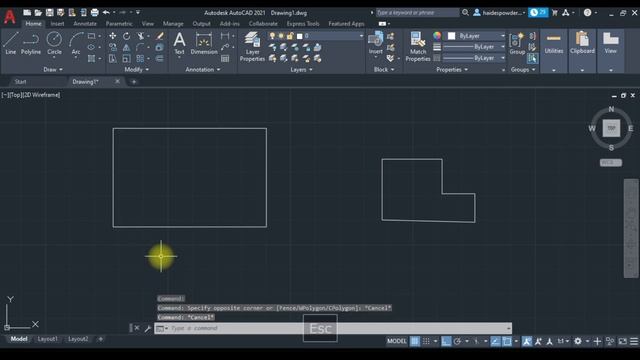Click the Stretch tool icon
The height and width of the screenshot is (360, 640).
click(x=113, y=58)
